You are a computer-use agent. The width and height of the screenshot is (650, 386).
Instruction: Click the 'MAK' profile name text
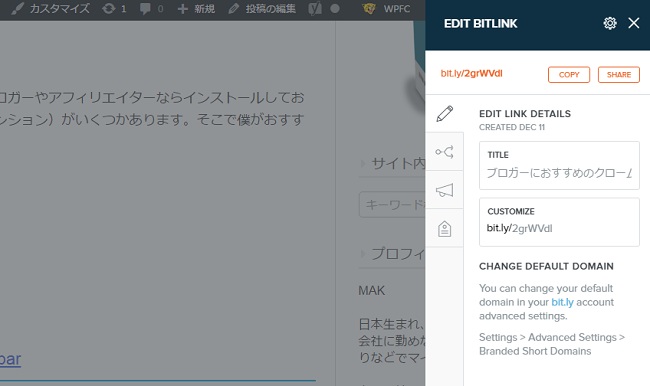pos(371,290)
